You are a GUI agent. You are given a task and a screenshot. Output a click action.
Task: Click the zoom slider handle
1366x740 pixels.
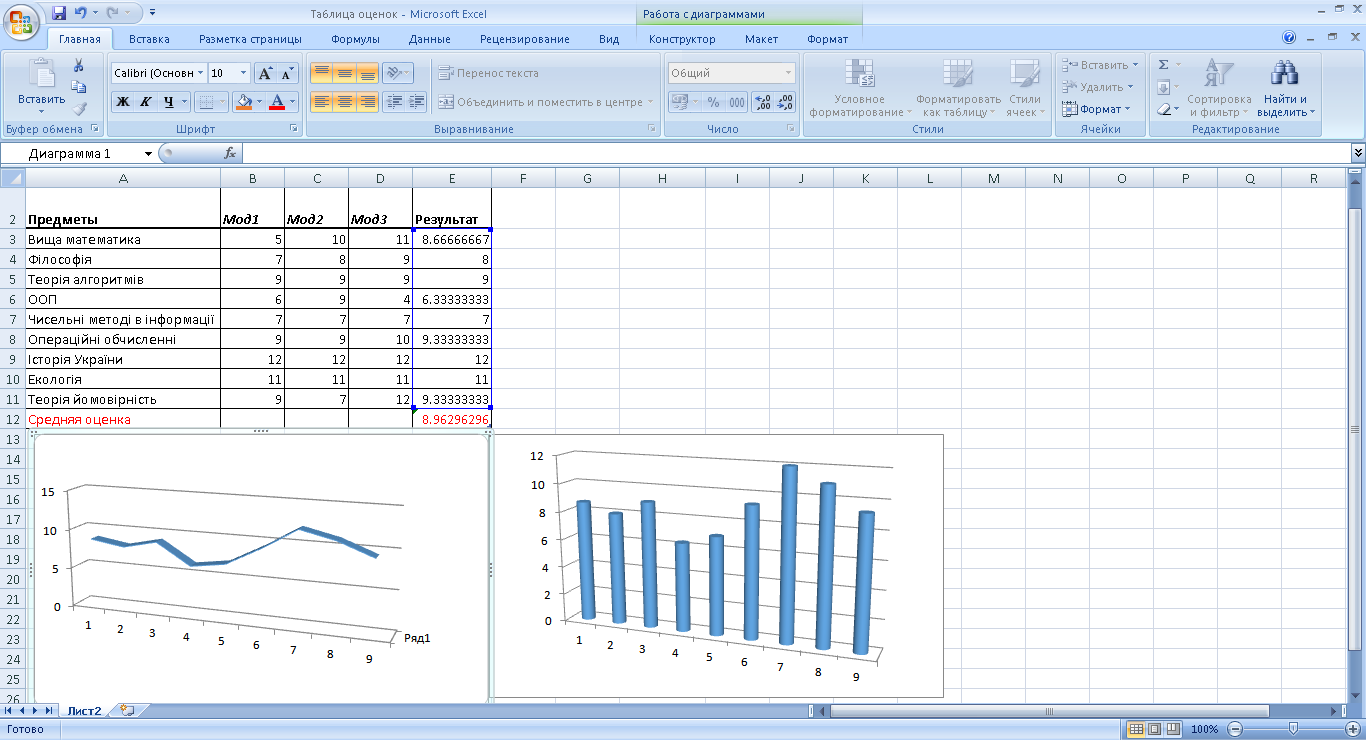pyautogui.click(x=1294, y=729)
